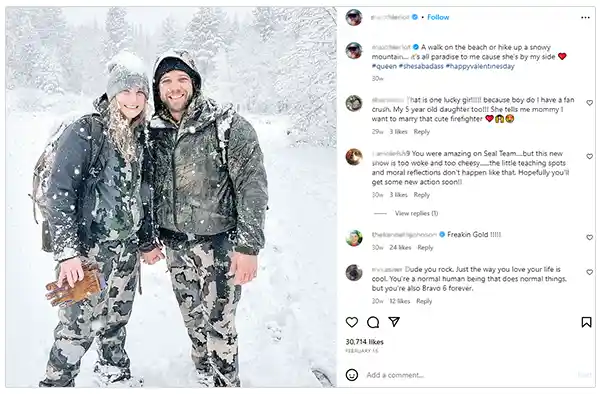This screenshot has height=394, width=600.
Task: Like the 'Seal Team' comment heart
Action: tap(589, 156)
